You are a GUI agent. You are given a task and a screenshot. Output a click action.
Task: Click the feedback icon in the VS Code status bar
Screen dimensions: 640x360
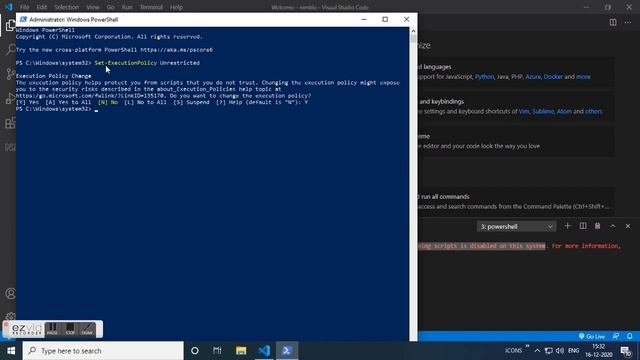(616, 336)
